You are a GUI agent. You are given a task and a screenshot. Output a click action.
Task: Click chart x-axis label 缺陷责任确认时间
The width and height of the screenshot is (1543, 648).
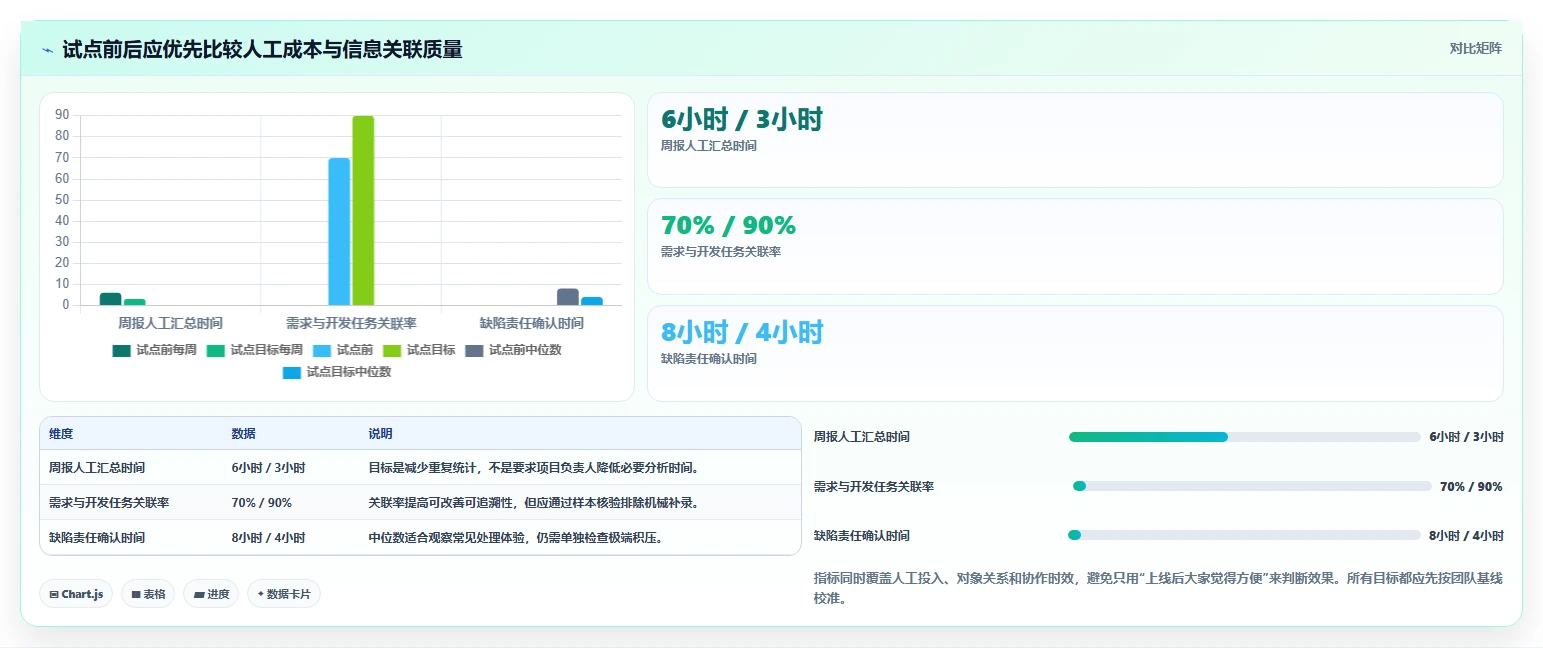click(x=531, y=323)
